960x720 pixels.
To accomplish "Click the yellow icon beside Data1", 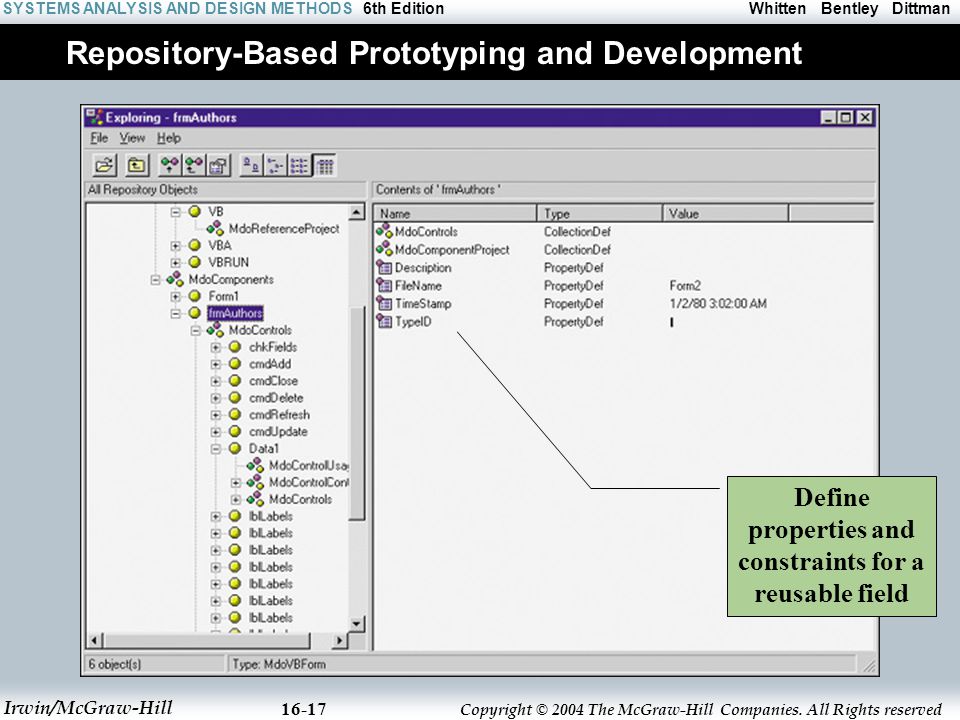I will click(x=234, y=448).
